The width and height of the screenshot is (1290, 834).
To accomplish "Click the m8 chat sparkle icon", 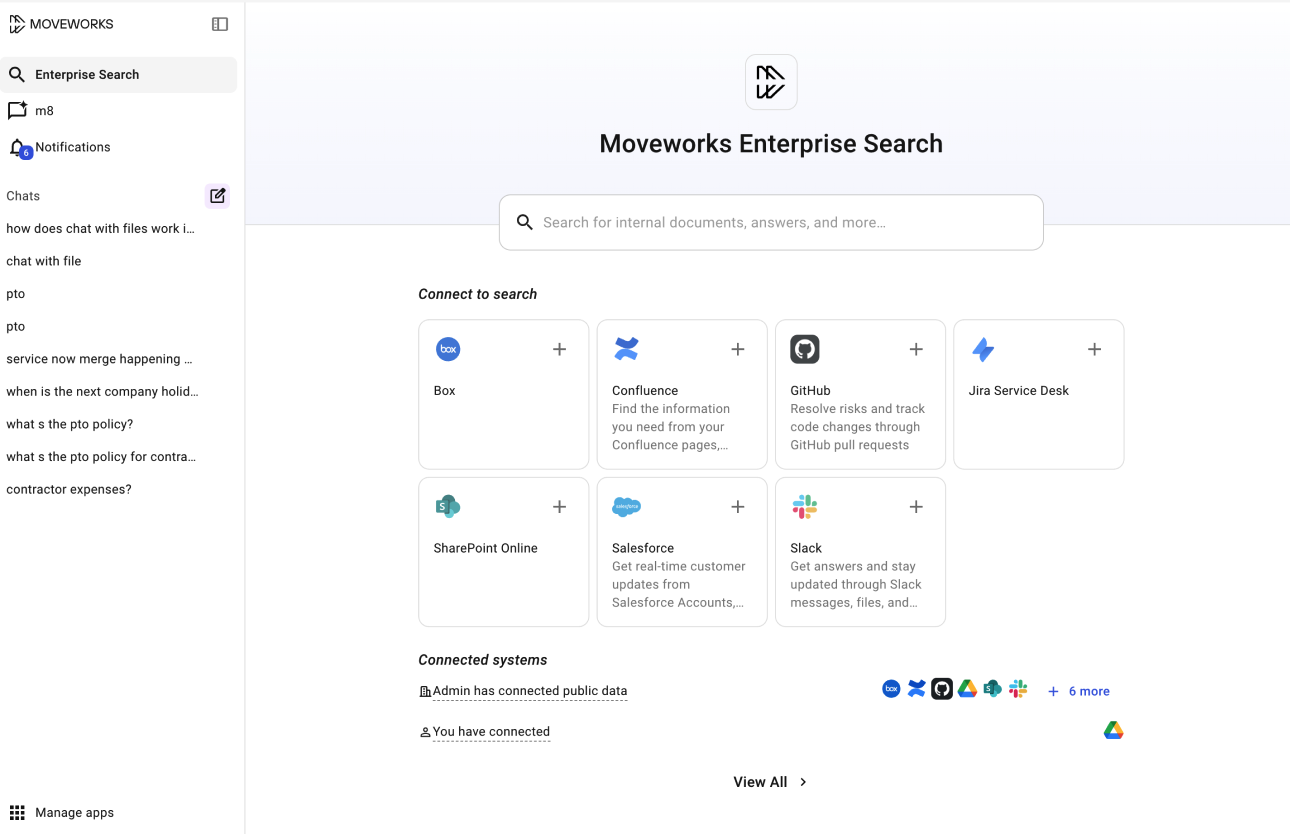I will [17, 110].
